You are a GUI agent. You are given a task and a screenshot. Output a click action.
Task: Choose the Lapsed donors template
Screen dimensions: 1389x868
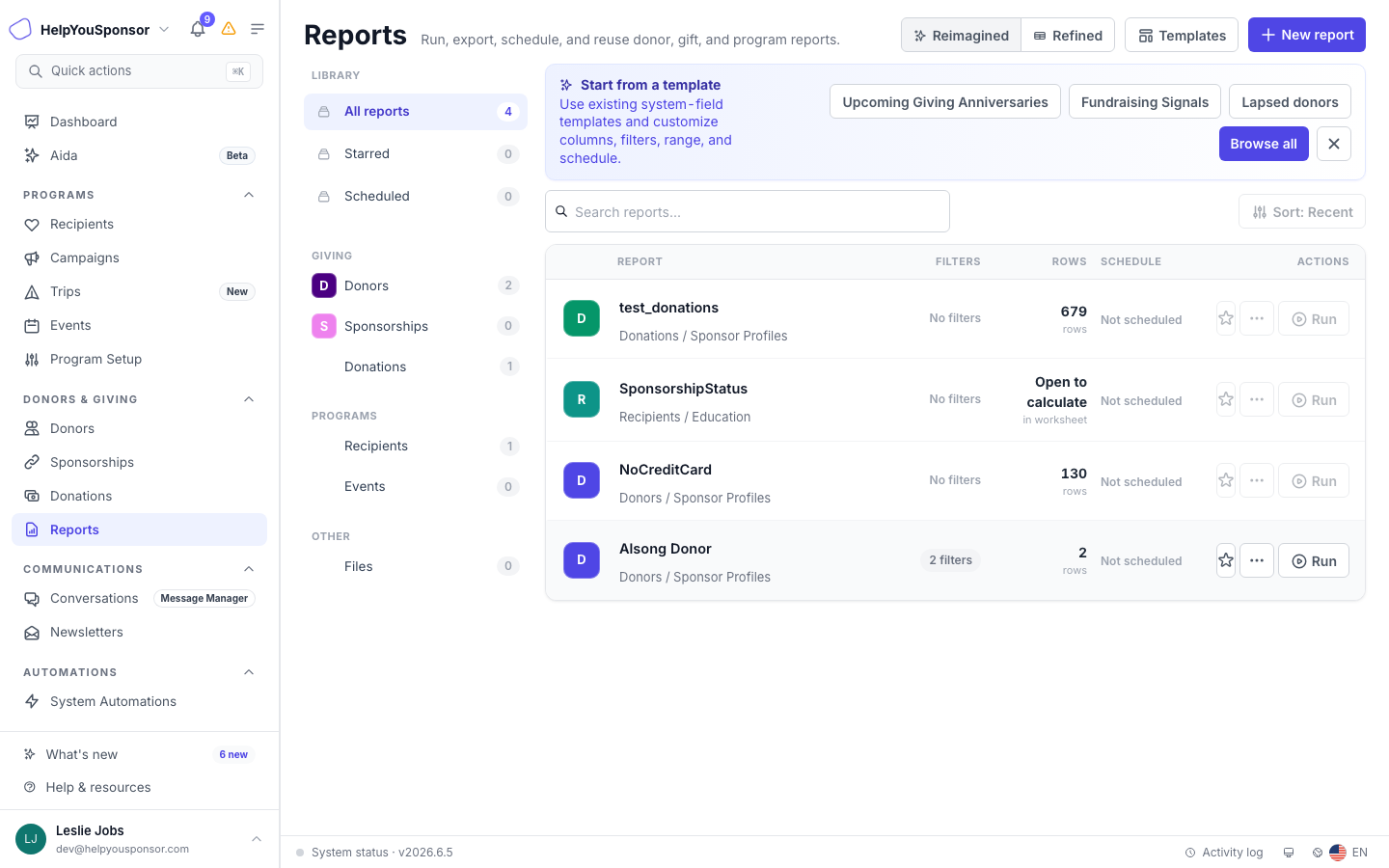[1290, 102]
